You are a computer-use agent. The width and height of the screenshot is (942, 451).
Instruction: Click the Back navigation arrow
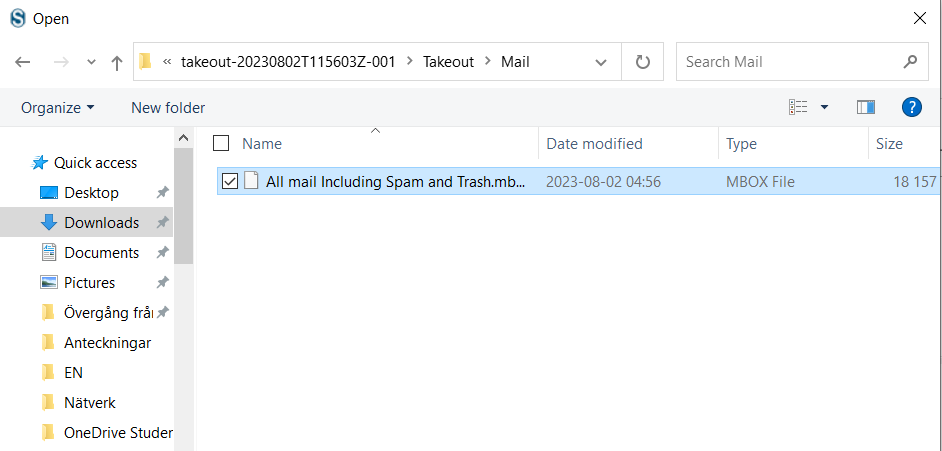coord(23,62)
